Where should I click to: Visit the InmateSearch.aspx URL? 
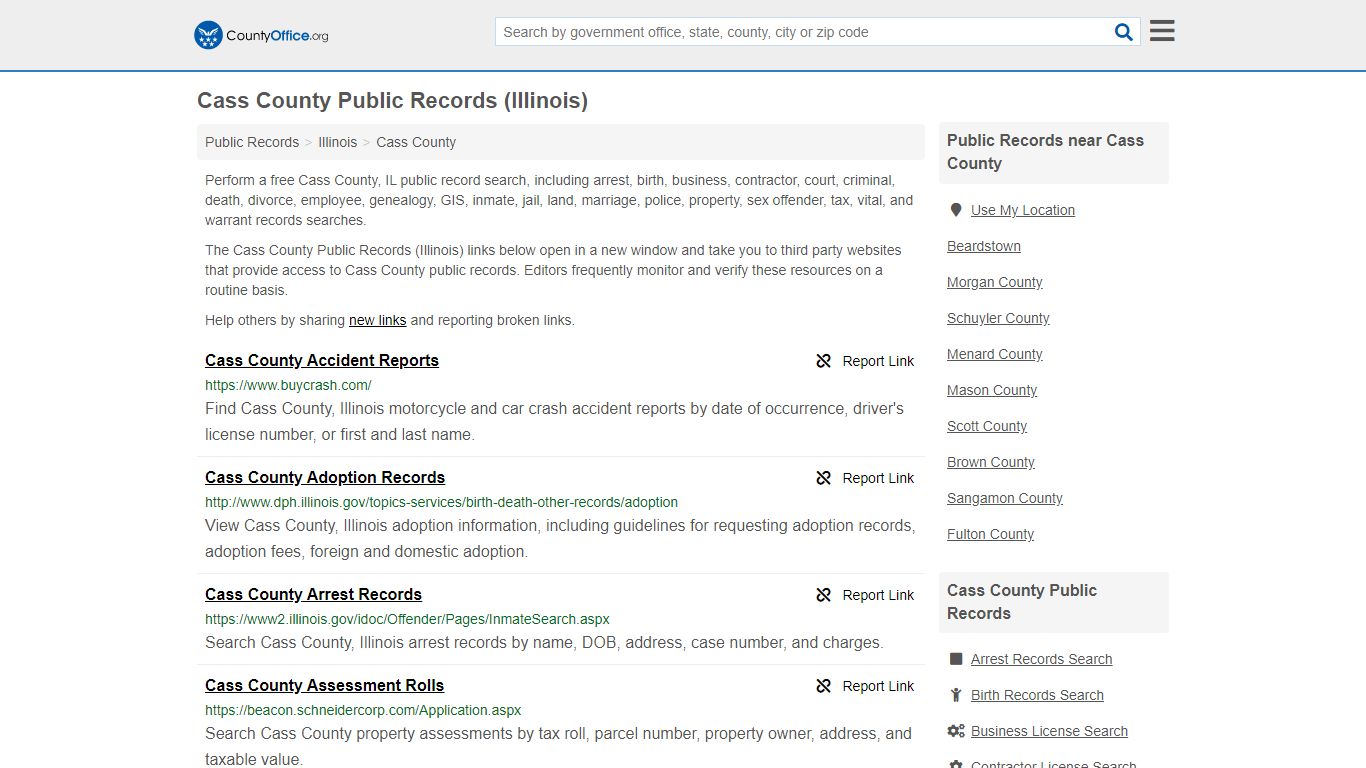(407, 619)
